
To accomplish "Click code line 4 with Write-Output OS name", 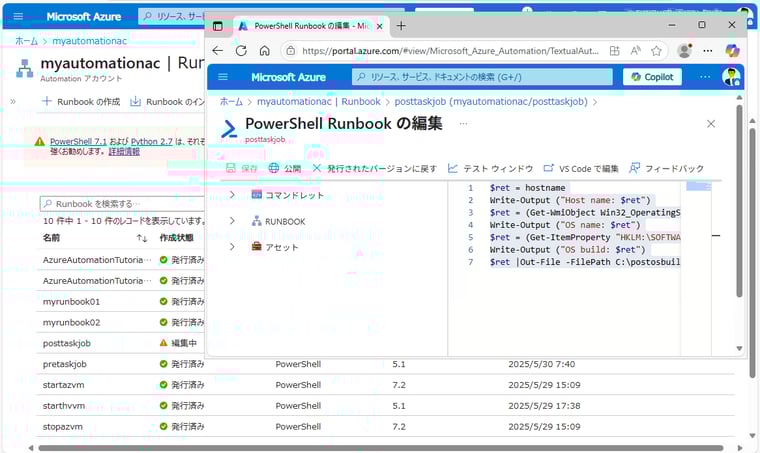I will click(x=565, y=225).
